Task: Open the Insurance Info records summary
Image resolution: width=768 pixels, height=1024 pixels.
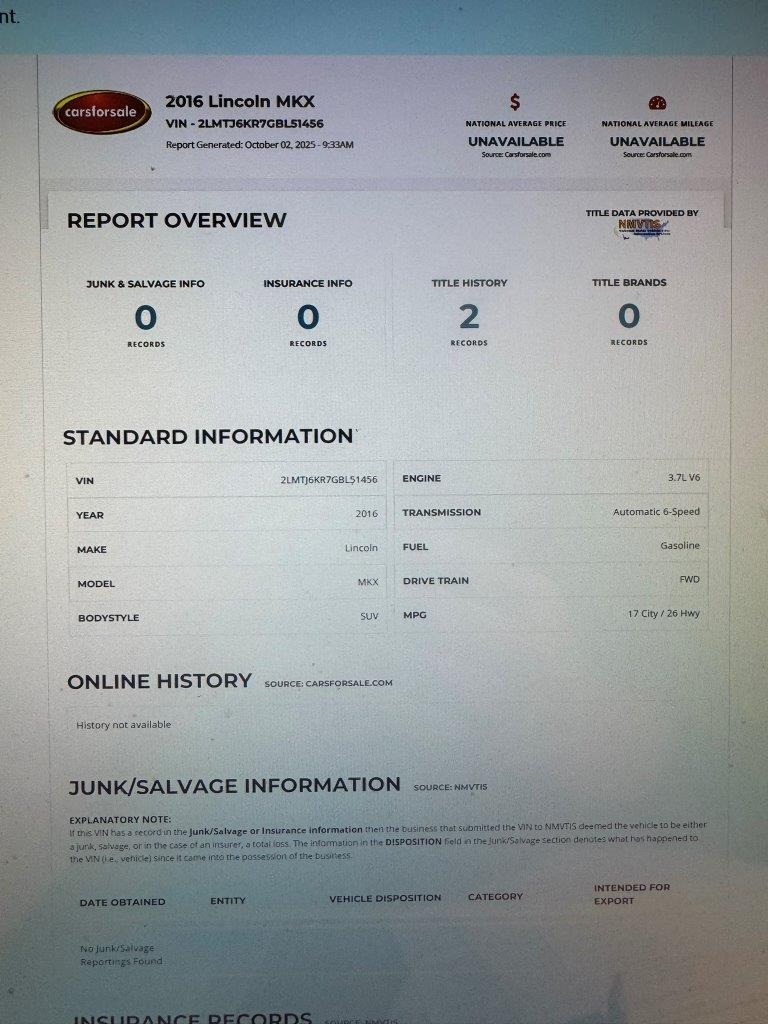Action: [308, 312]
